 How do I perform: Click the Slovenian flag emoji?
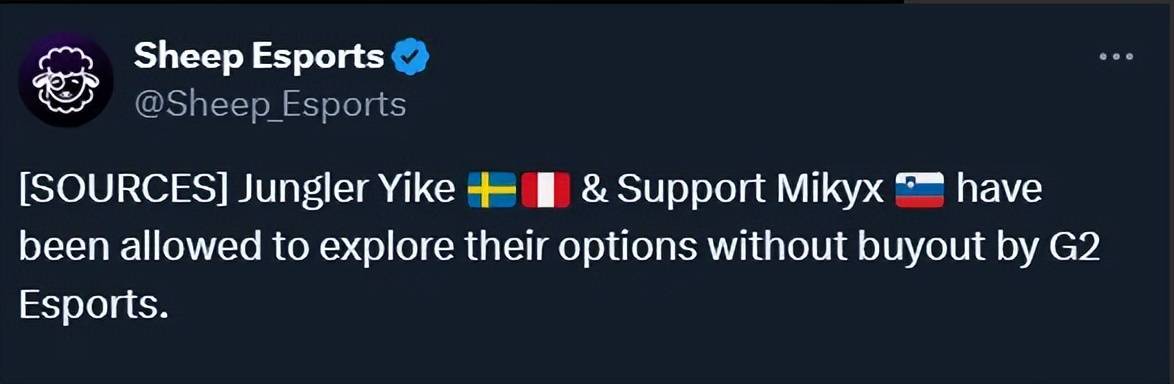coord(919,190)
